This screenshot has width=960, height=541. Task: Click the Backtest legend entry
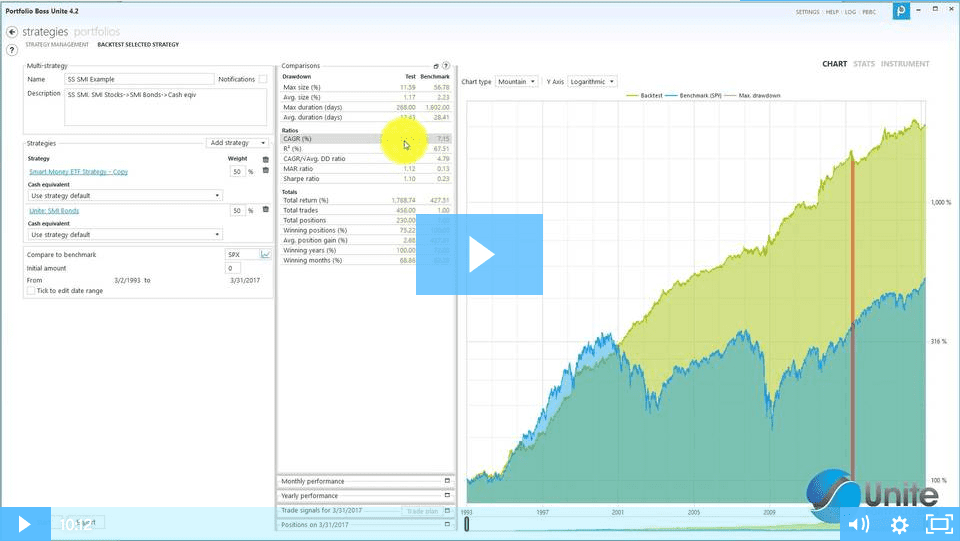[644, 95]
